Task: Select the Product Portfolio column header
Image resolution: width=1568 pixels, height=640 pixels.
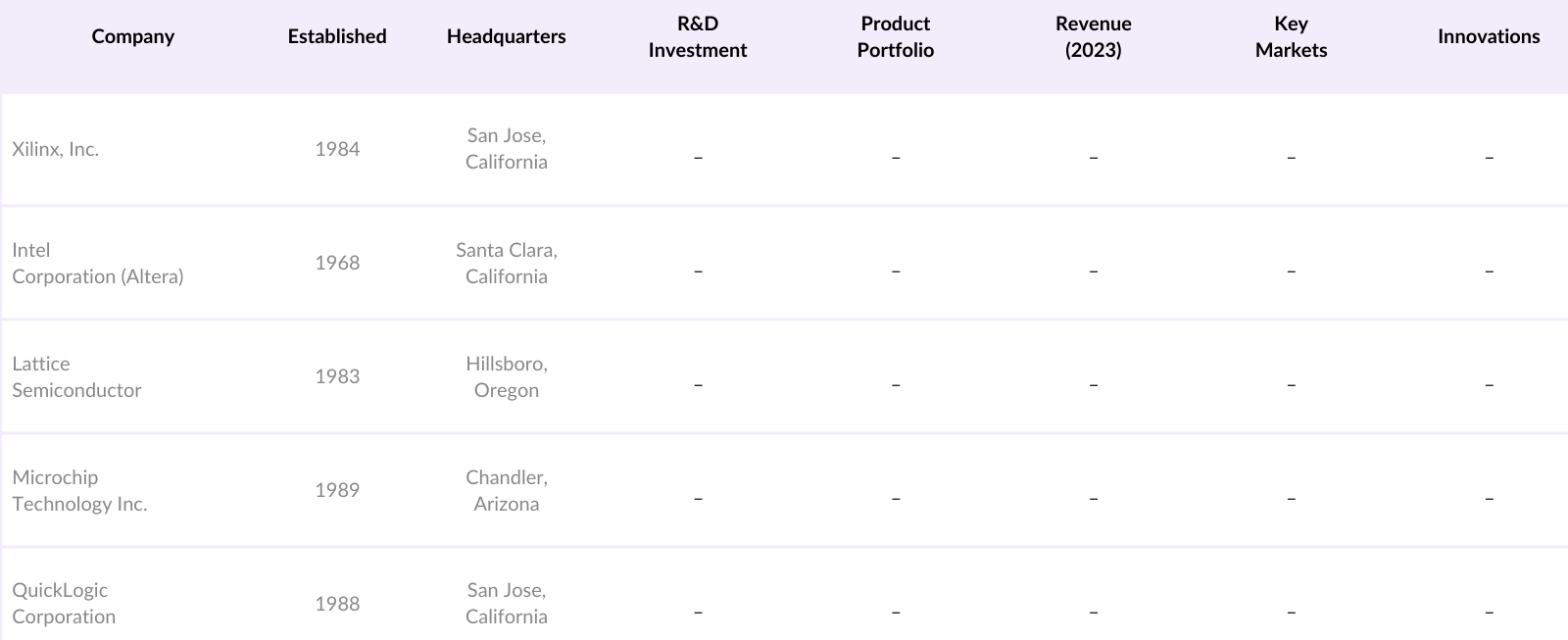Action: (895, 36)
